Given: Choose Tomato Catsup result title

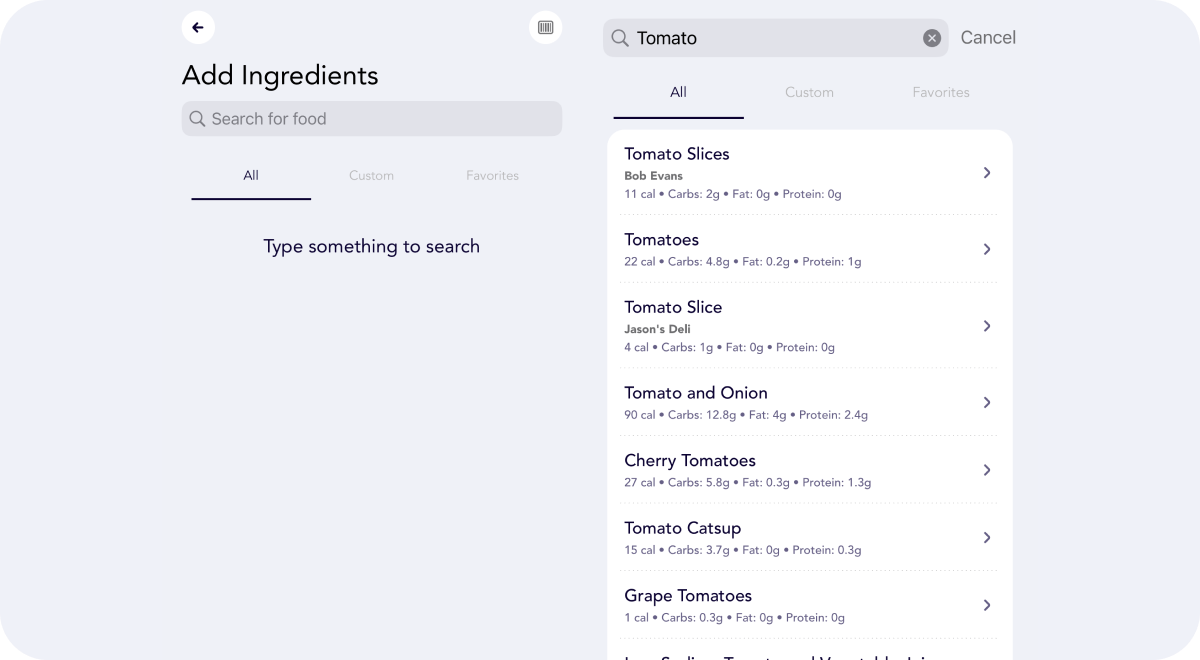Looking at the screenshot, I should pyautogui.click(x=683, y=528).
